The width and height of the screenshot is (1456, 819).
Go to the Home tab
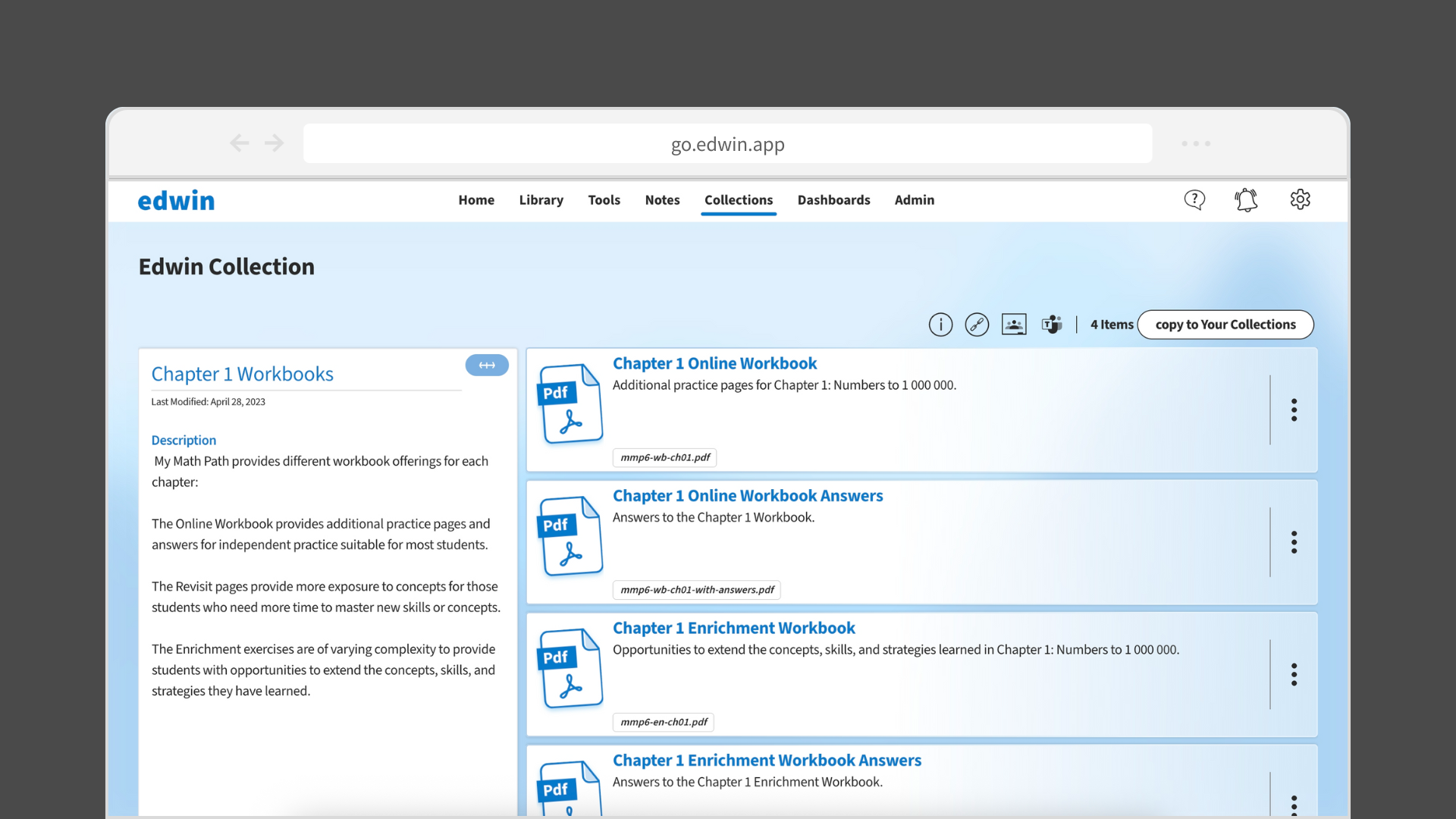pyautogui.click(x=476, y=200)
